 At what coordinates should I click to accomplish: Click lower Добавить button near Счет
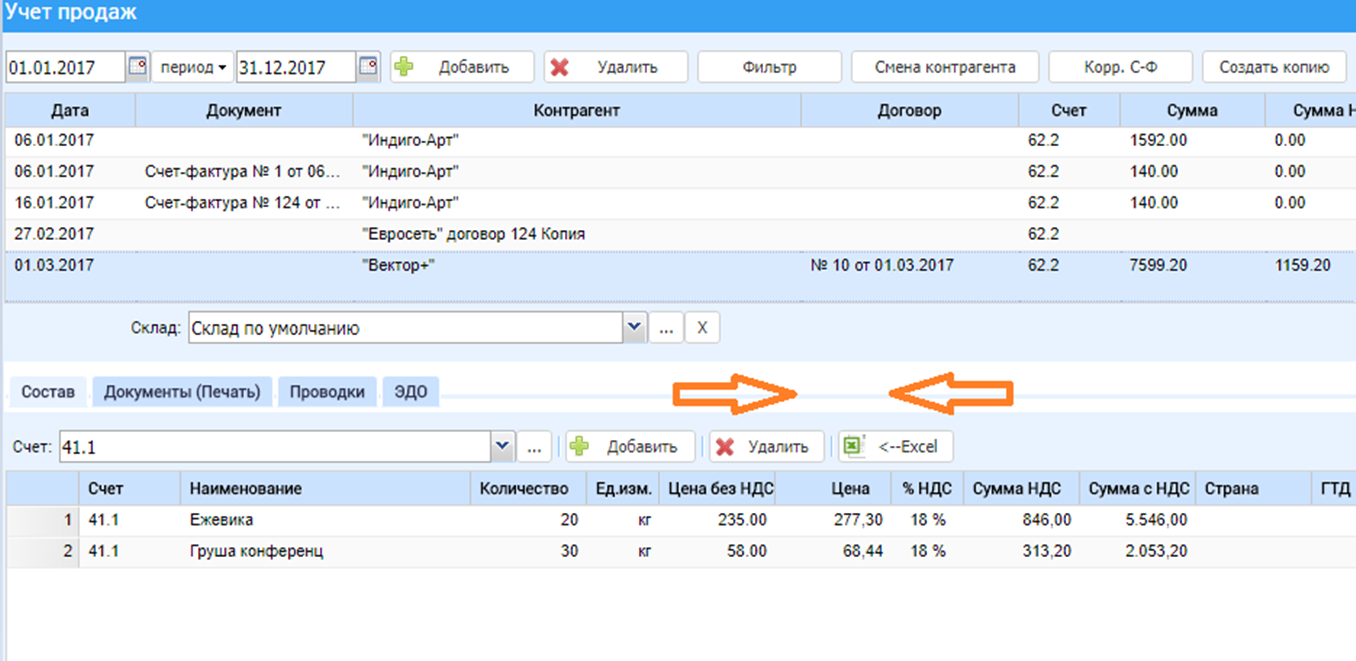[630, 447]
